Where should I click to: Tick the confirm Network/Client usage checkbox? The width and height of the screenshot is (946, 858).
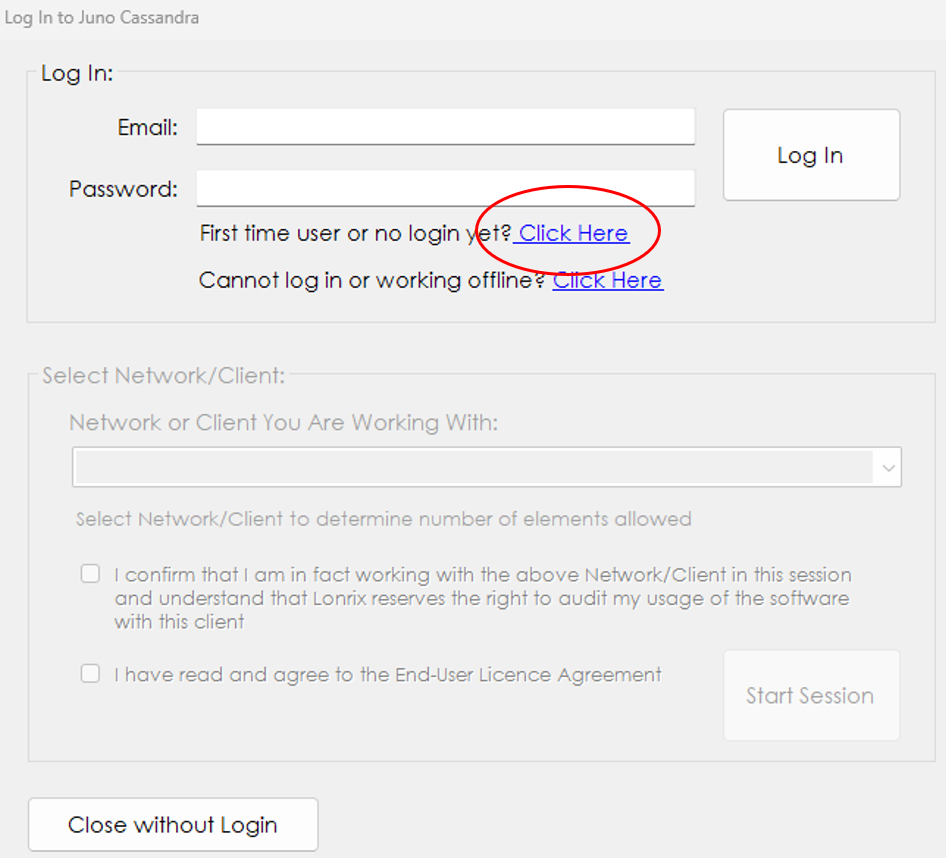(91, 574)
